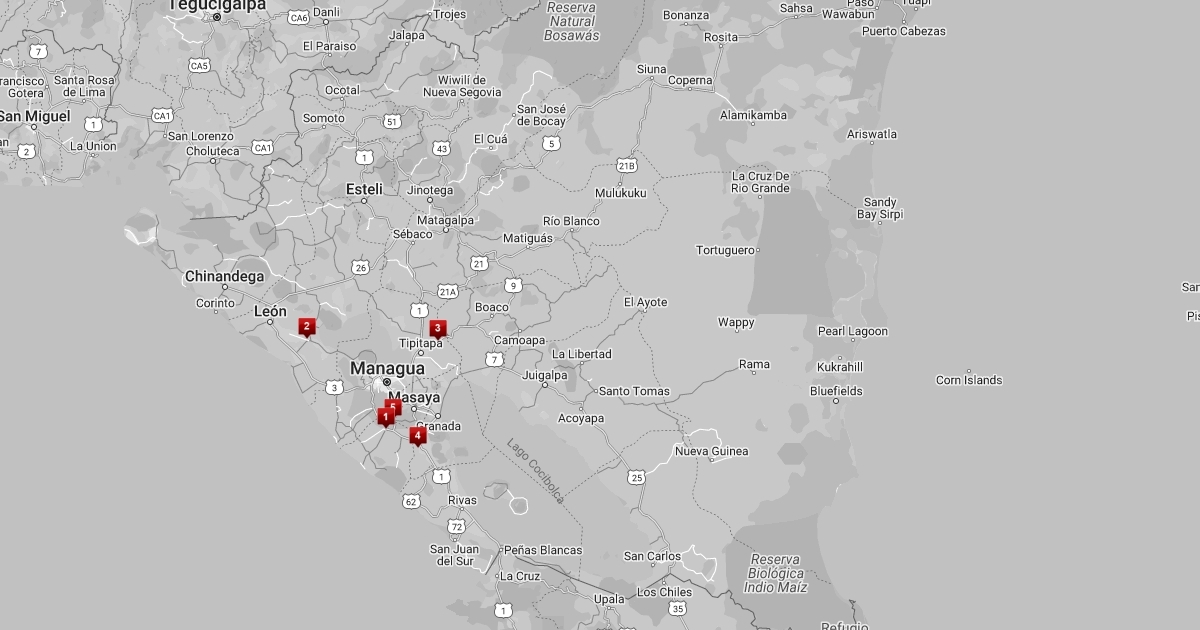Click map marker number 1
The height and width of the screenshot is (630, 1200).
385,417
